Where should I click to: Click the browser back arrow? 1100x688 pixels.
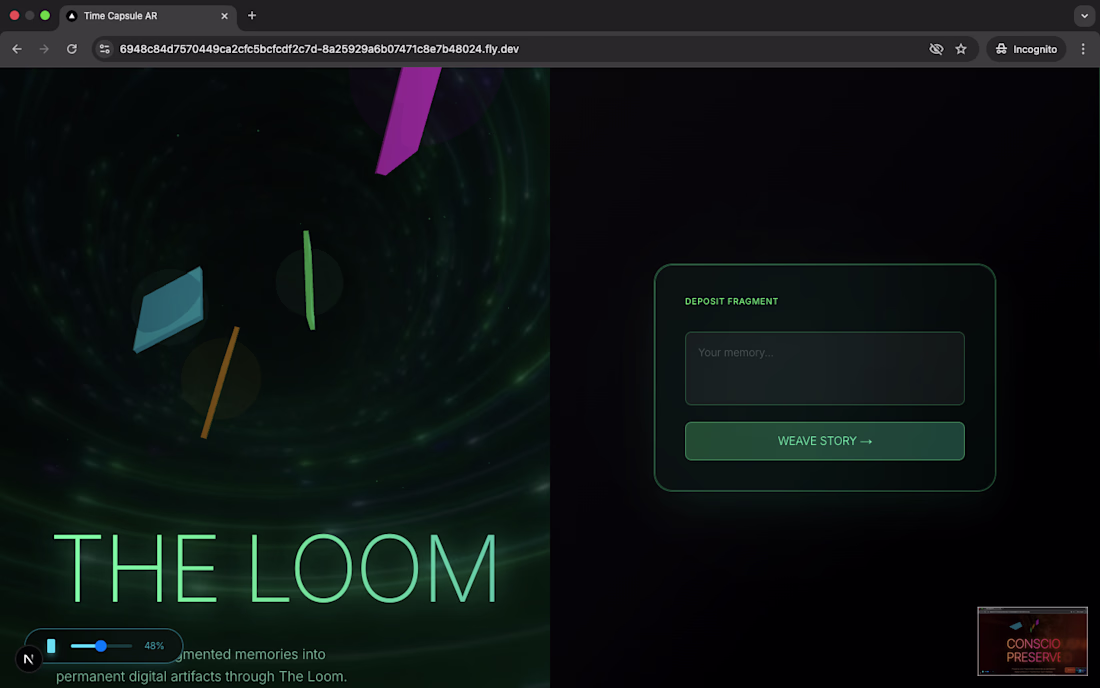pyautogui.click(x=17, y=49)
